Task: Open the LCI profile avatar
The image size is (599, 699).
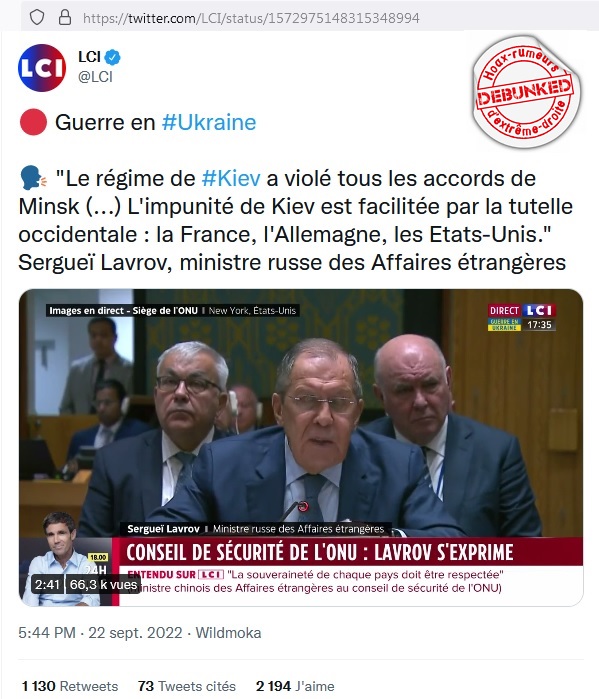Action: pyautogui.click(x=42, y=68)
